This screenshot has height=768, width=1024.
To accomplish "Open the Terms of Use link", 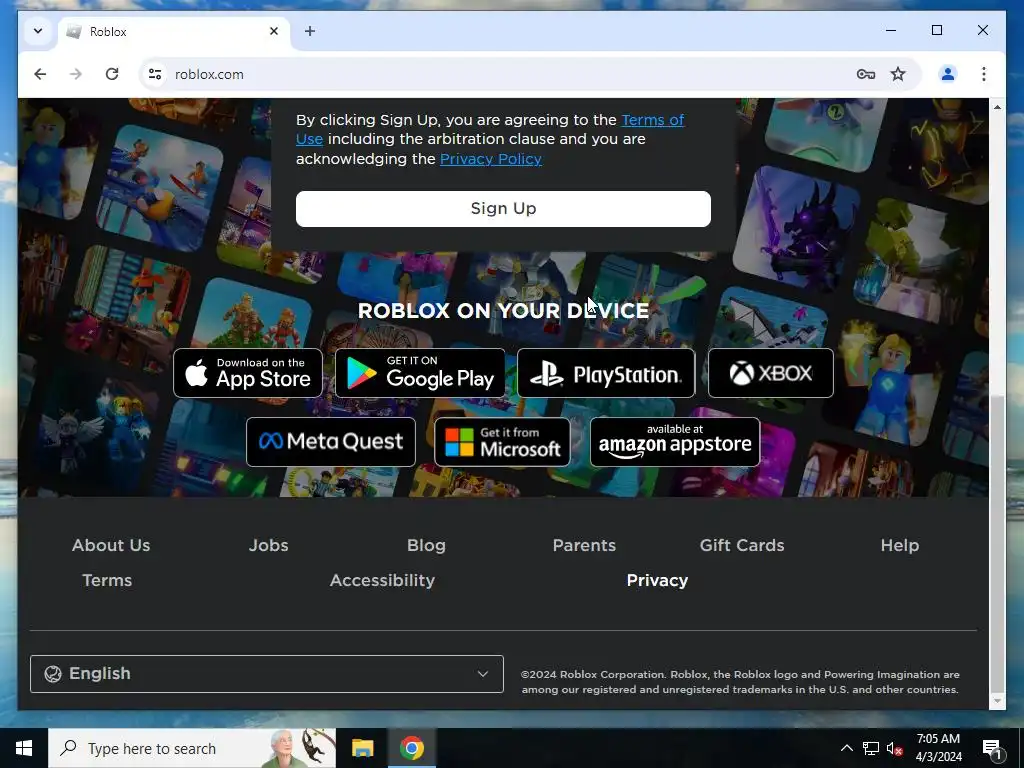I will [x=652, y=120].
